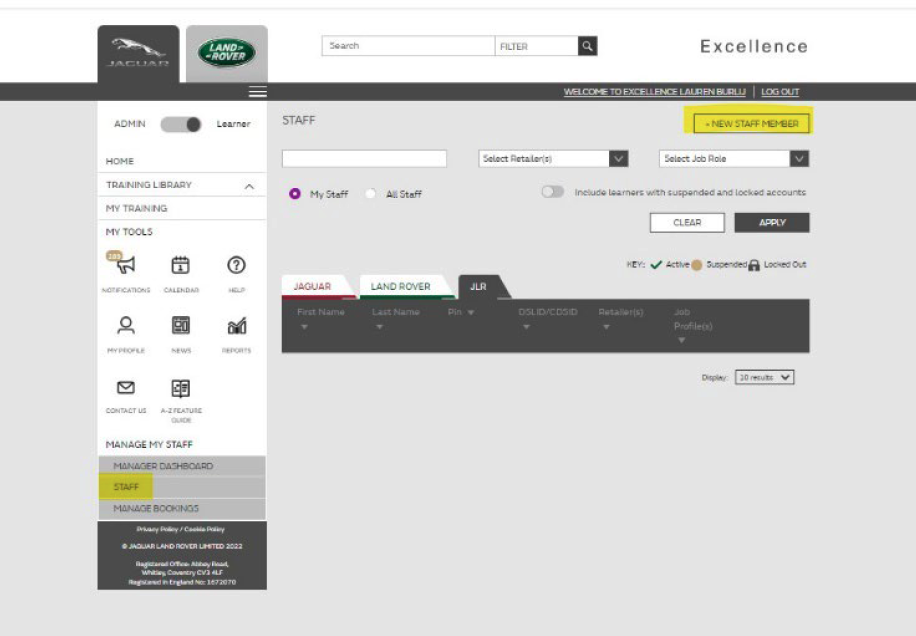Open the Select Job Role dropdown
The height and width of the screenshot is (636, 916).
[735, 159]
